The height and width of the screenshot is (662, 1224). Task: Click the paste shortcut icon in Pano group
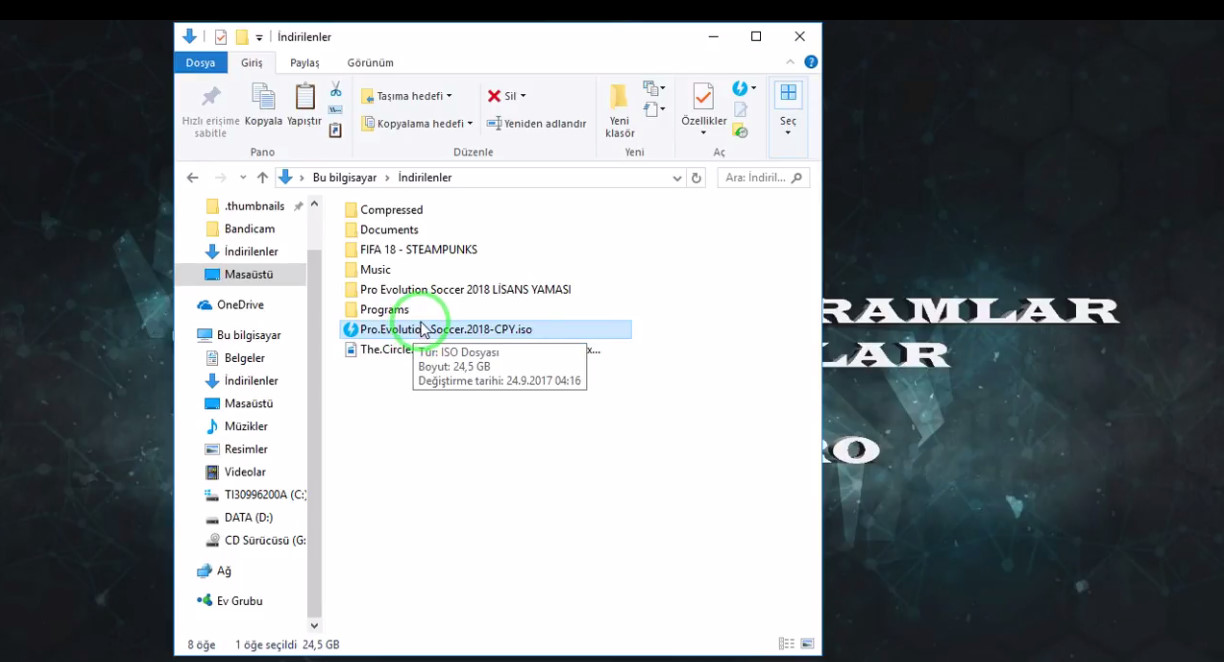[x=336, y=130]
